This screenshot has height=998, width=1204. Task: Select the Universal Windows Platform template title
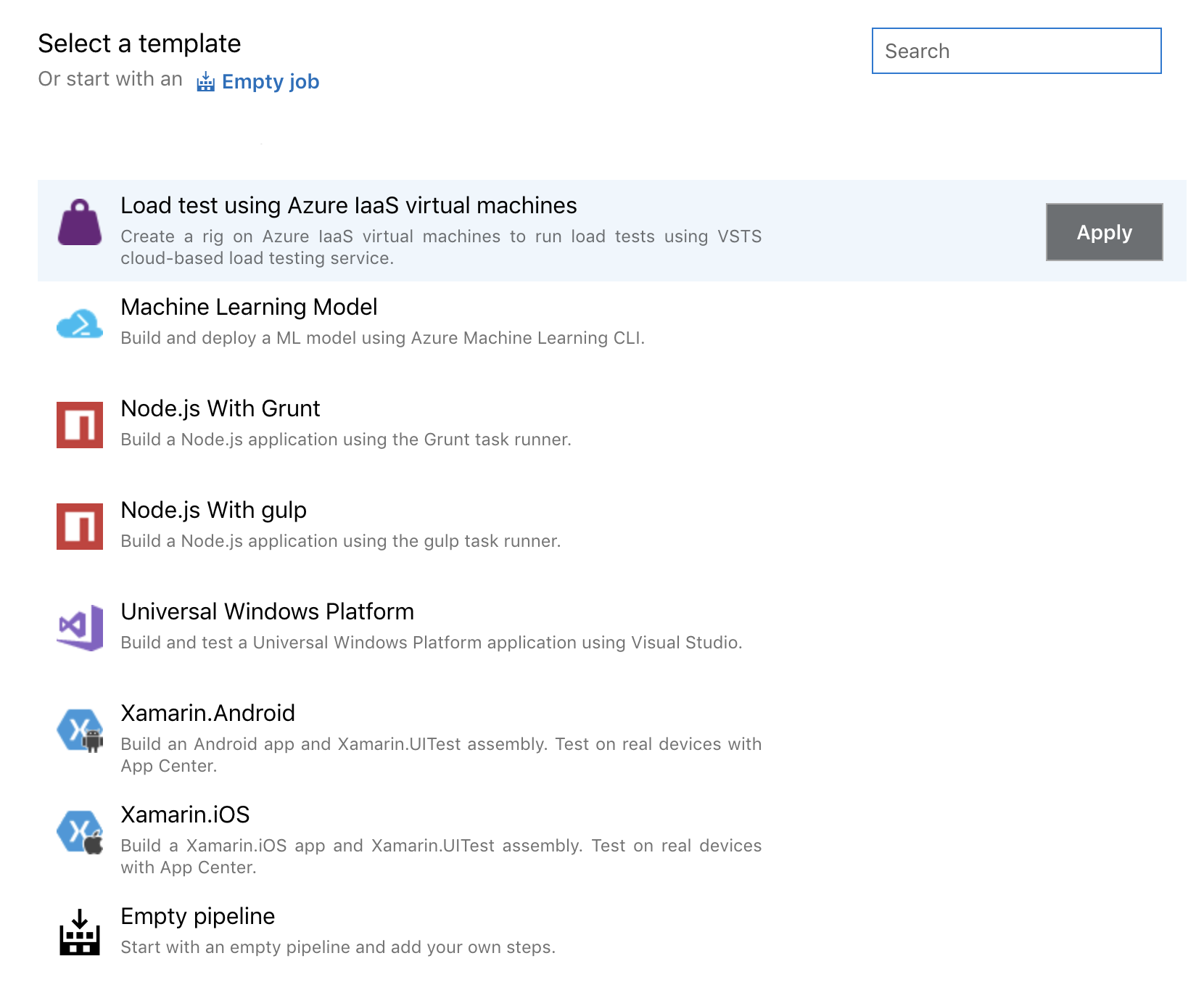tap(268, 611)
